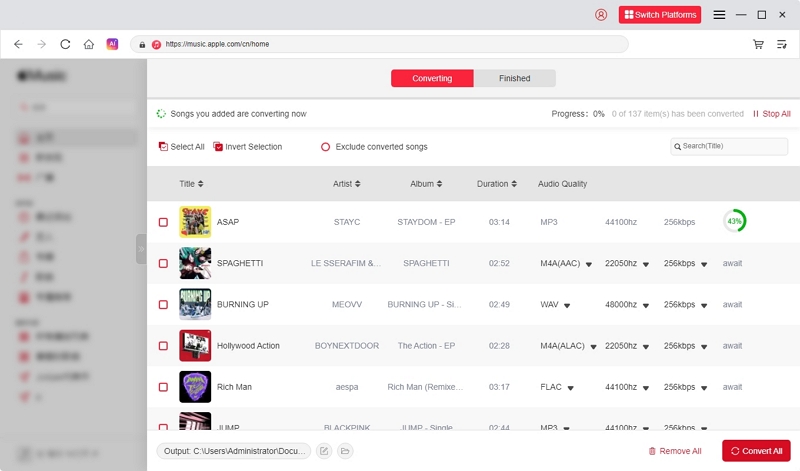This screenshot has height=471, width=800.
Task: Click the search magnifier icon
Action: (x=678, y=146)
